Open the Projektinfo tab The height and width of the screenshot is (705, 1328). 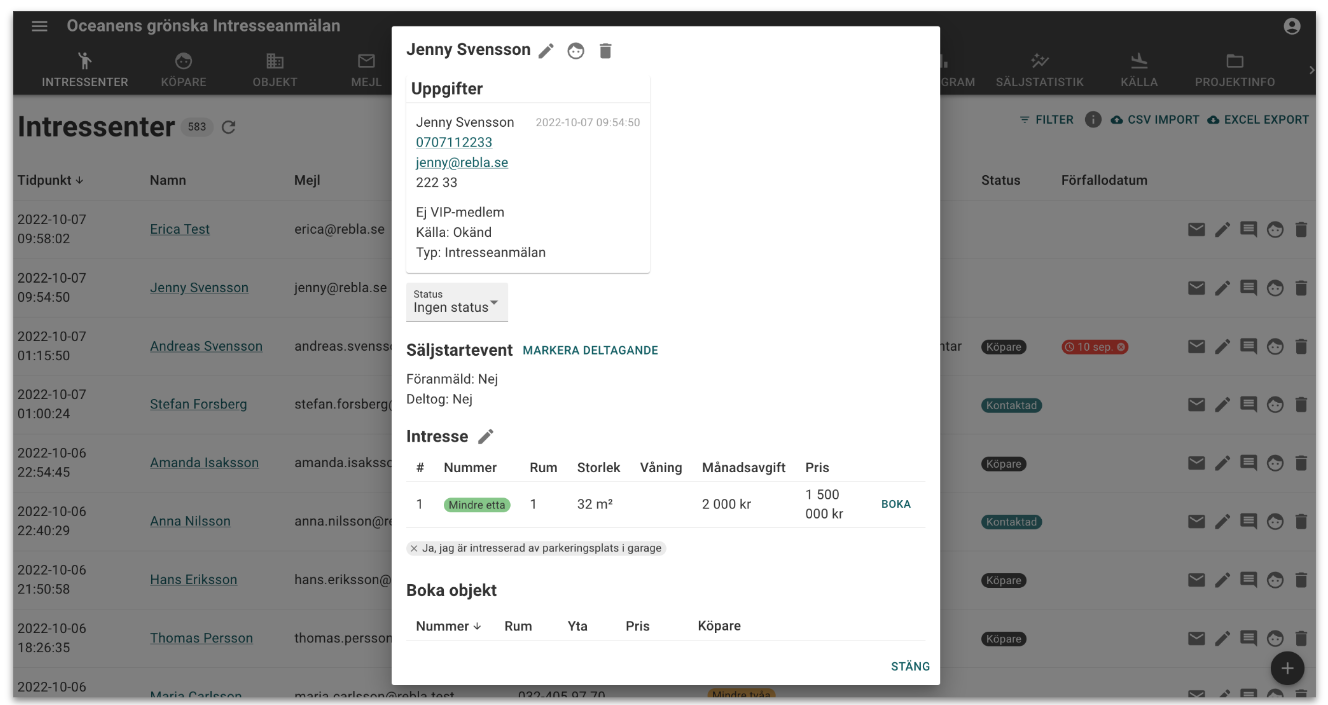click(1234, 70)
